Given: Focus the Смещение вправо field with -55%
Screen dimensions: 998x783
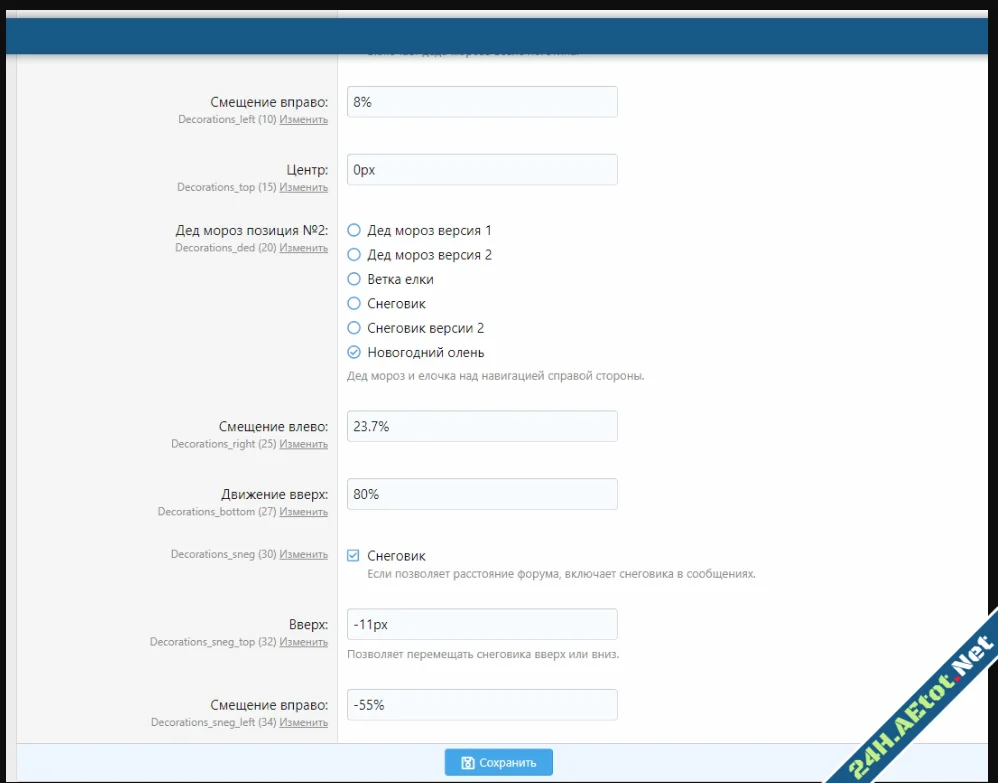Looking at the screenshot, I should pyautogui.click(x=482, y=705).
